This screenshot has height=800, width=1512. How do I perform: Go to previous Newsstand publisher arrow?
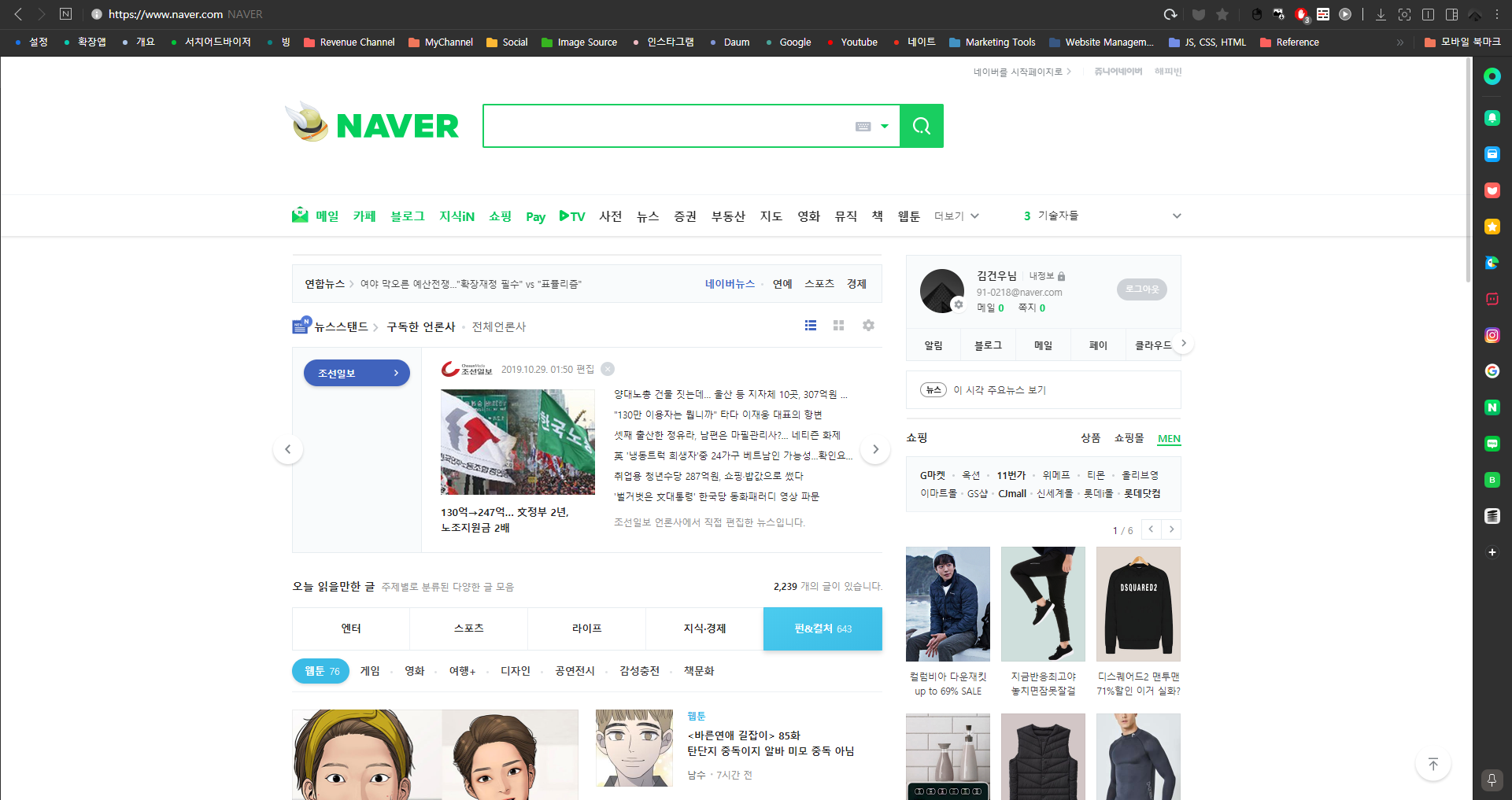[x=288, y=449]
